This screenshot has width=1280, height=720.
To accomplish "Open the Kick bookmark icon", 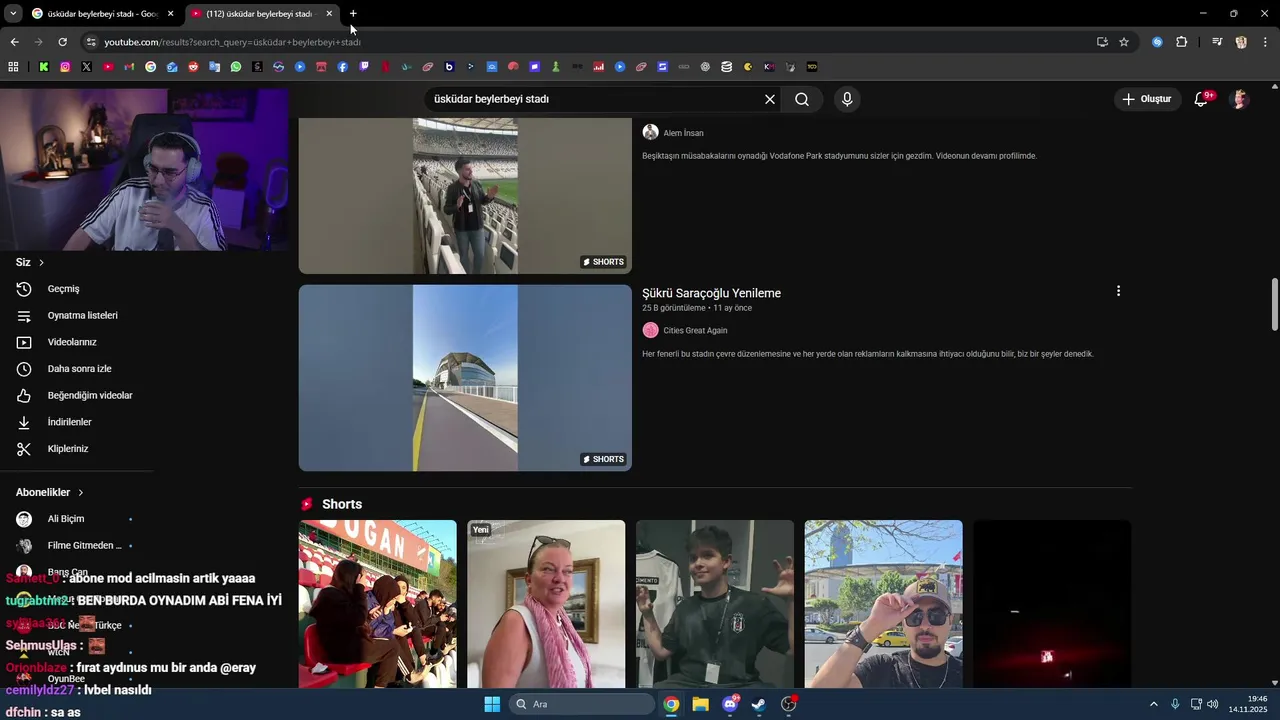I will [44, 67].
